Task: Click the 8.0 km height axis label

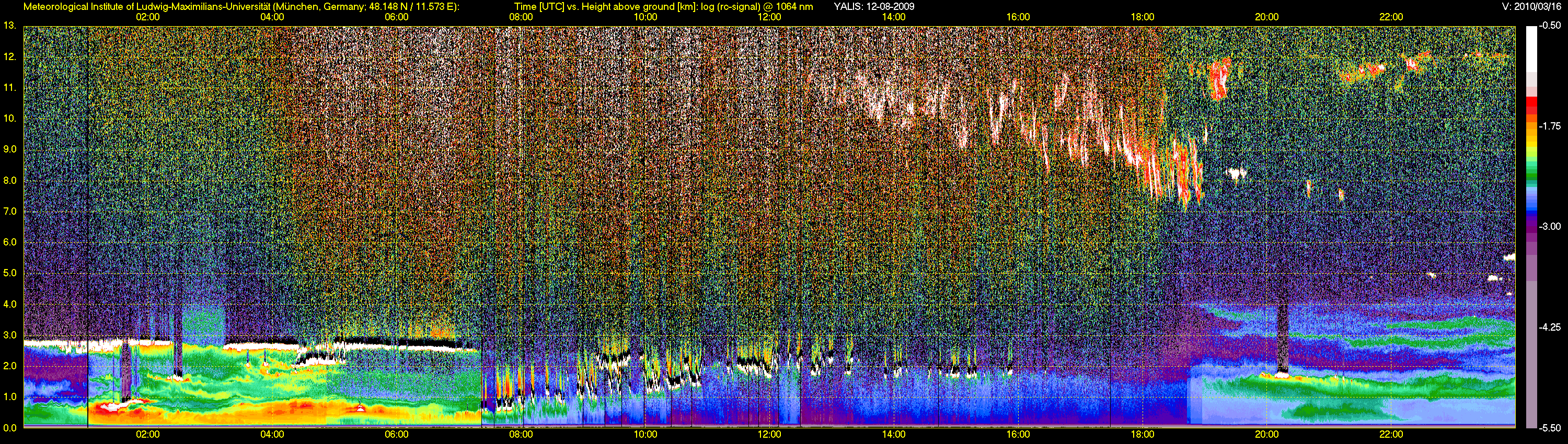Action: pyautogui.click(x=10, y=181)
